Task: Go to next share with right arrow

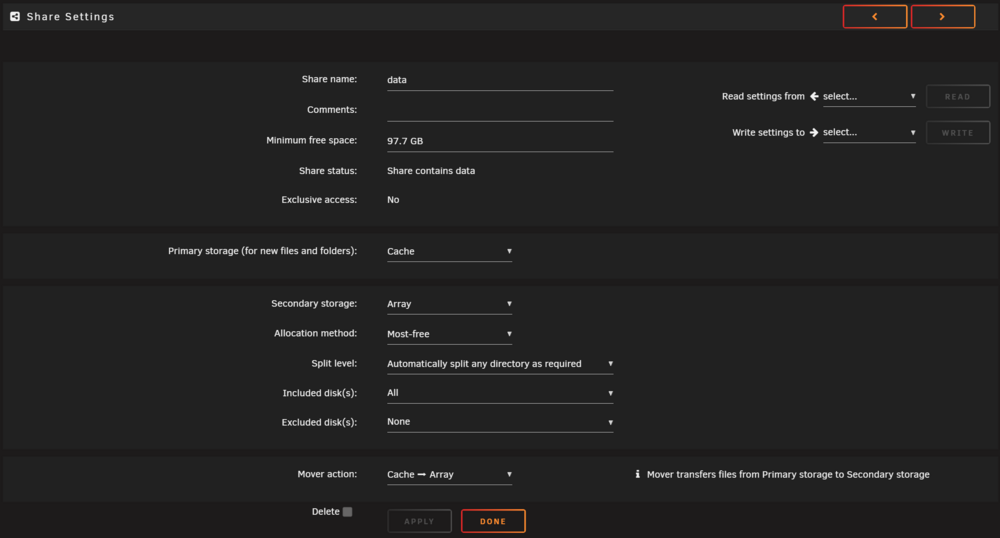Action: click(x=943, y=17)
